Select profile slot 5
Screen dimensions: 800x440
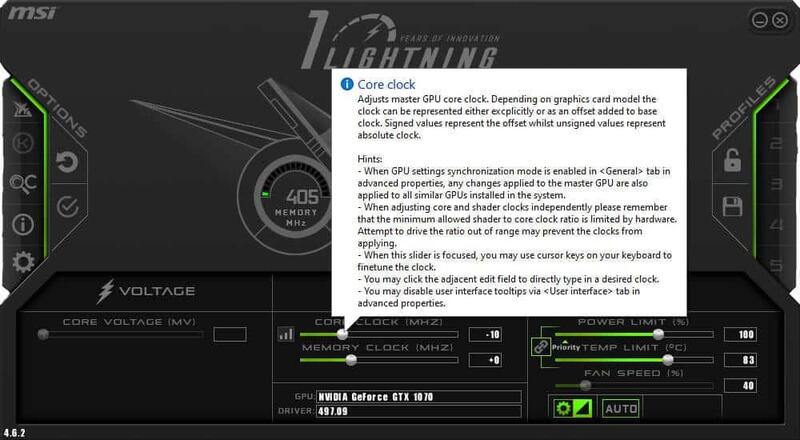point(776,265)
